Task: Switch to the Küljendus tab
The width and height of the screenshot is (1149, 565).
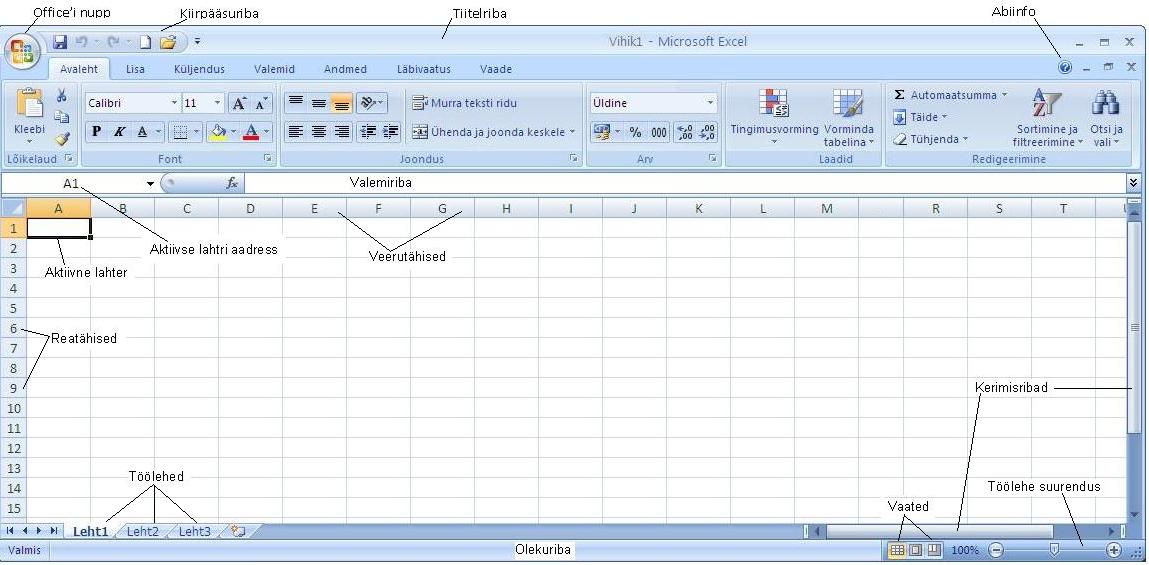Action: tap(199, 69)
